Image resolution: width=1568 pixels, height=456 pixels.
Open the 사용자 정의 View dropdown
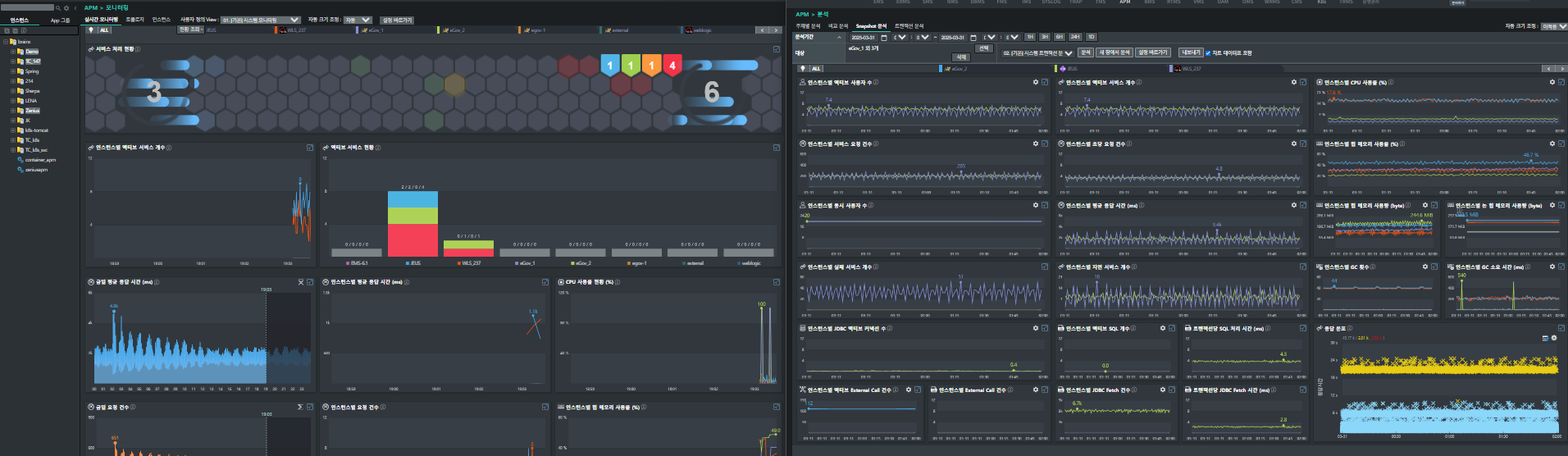pos(261,20)
